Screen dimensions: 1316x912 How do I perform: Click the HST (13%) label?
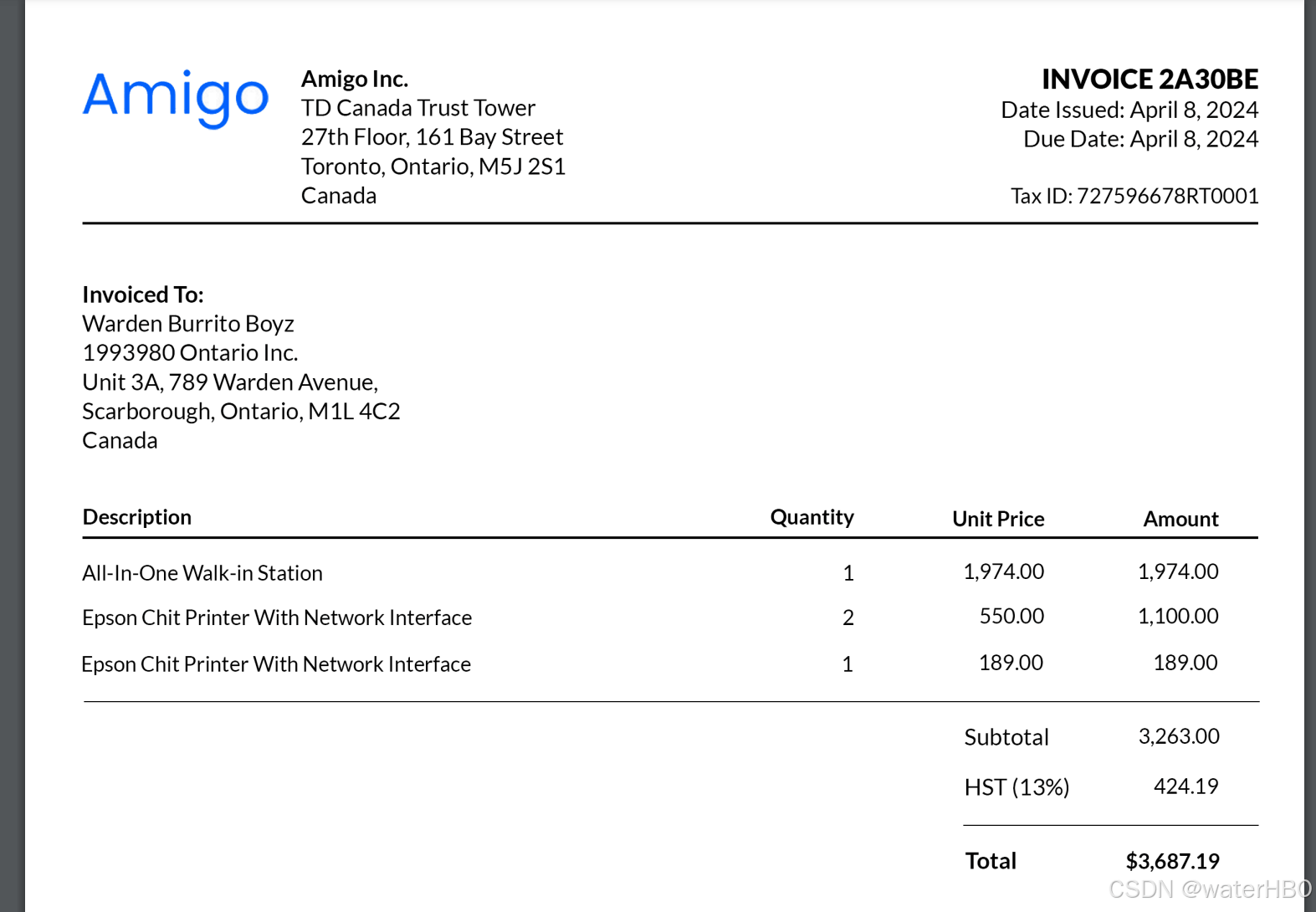click(1016, 787)
